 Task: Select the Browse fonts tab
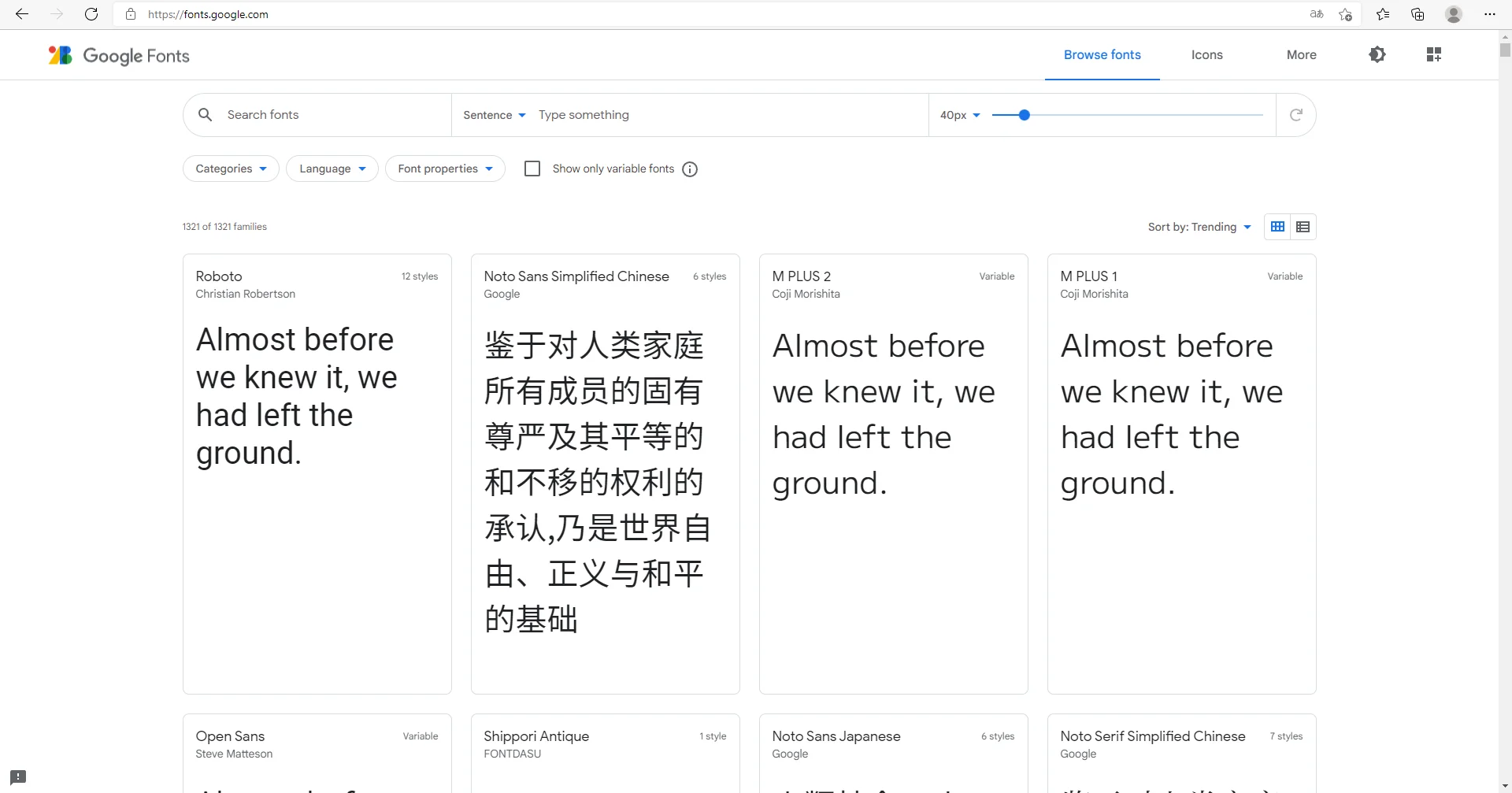tap(1102, 54)
